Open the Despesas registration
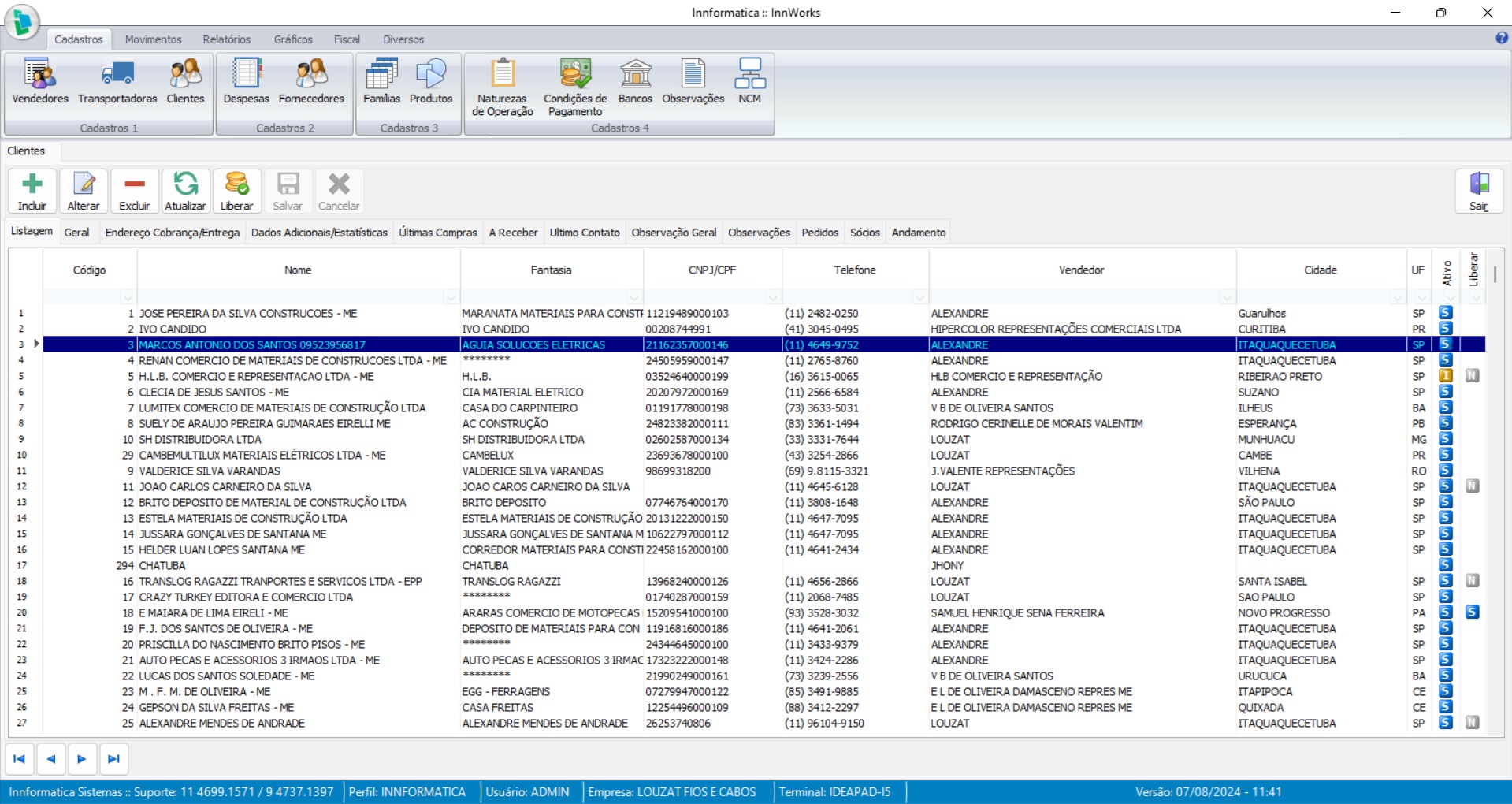This screenshot has width=1512, height=804. click(x=246, y=83)
